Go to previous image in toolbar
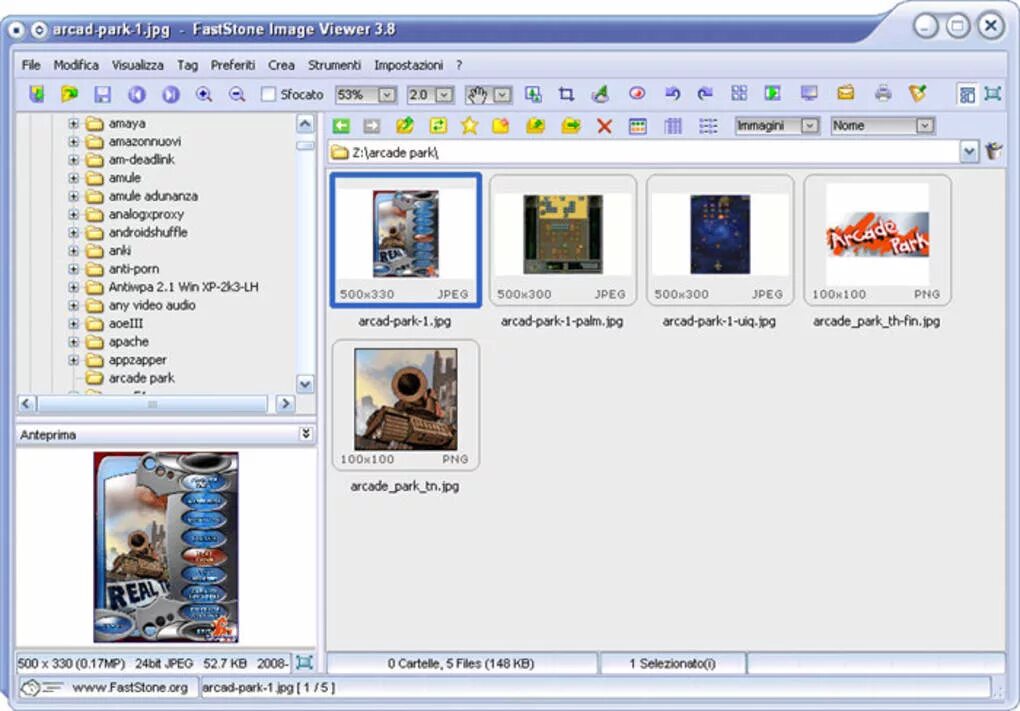The image size is (1020, 711). coord(137,94)
